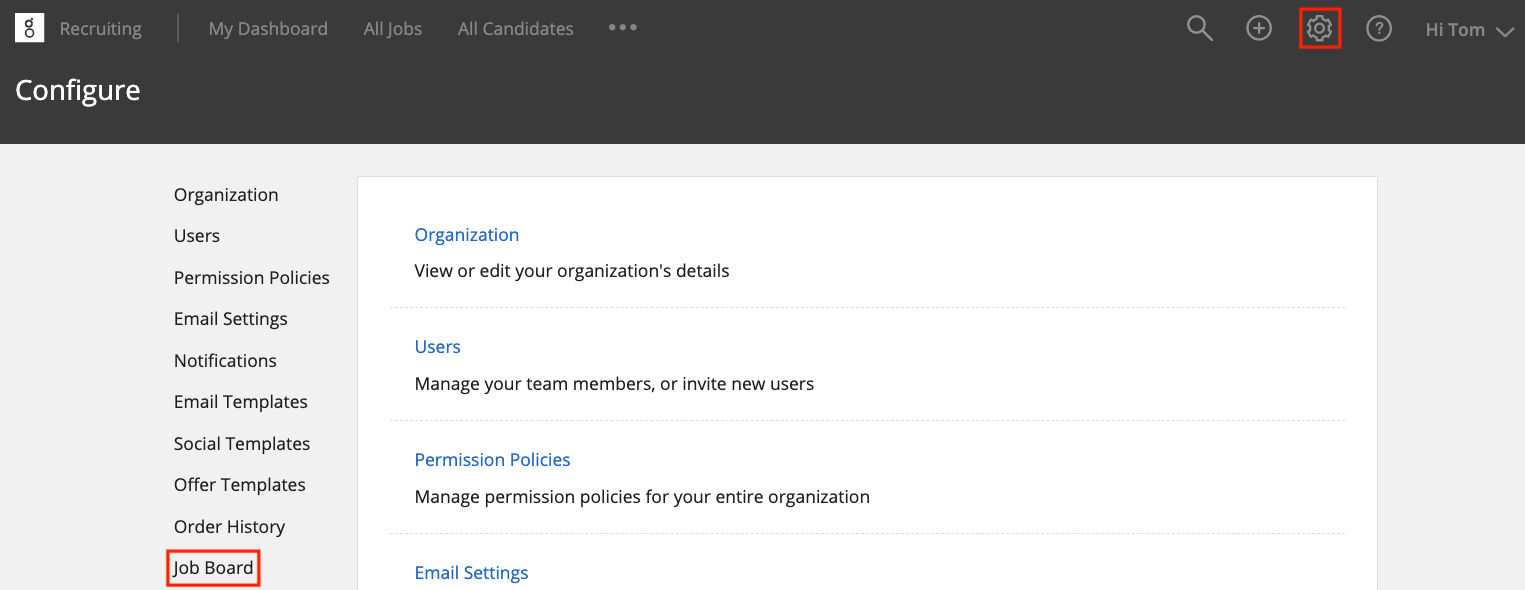Viewport: 1525px width, 590px height.
Task: Open All Candidates in top navigation
Action: pos(516,29)
